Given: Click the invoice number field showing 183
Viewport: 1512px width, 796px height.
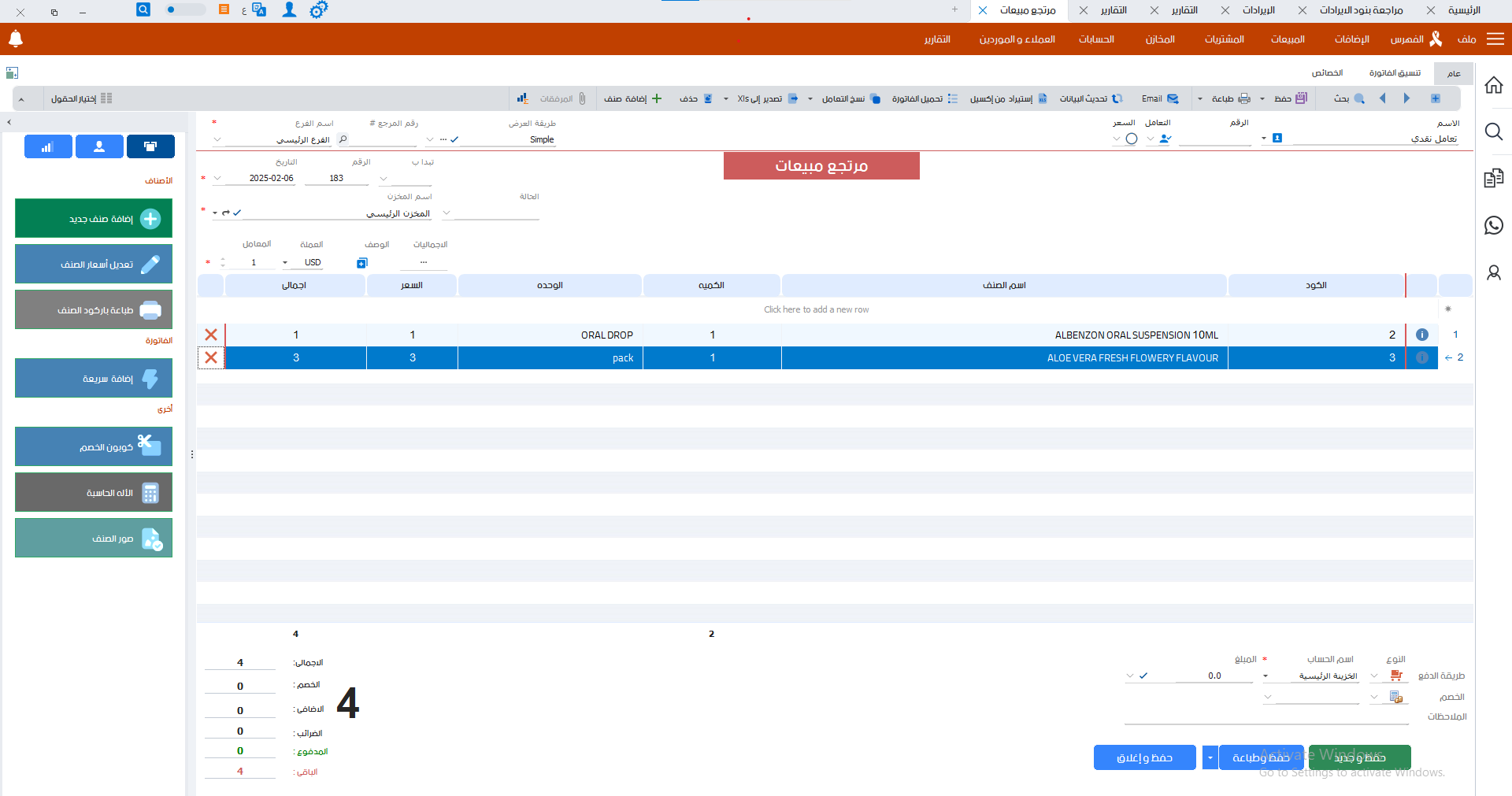Looking at the screenshot, I should point(336,179).
